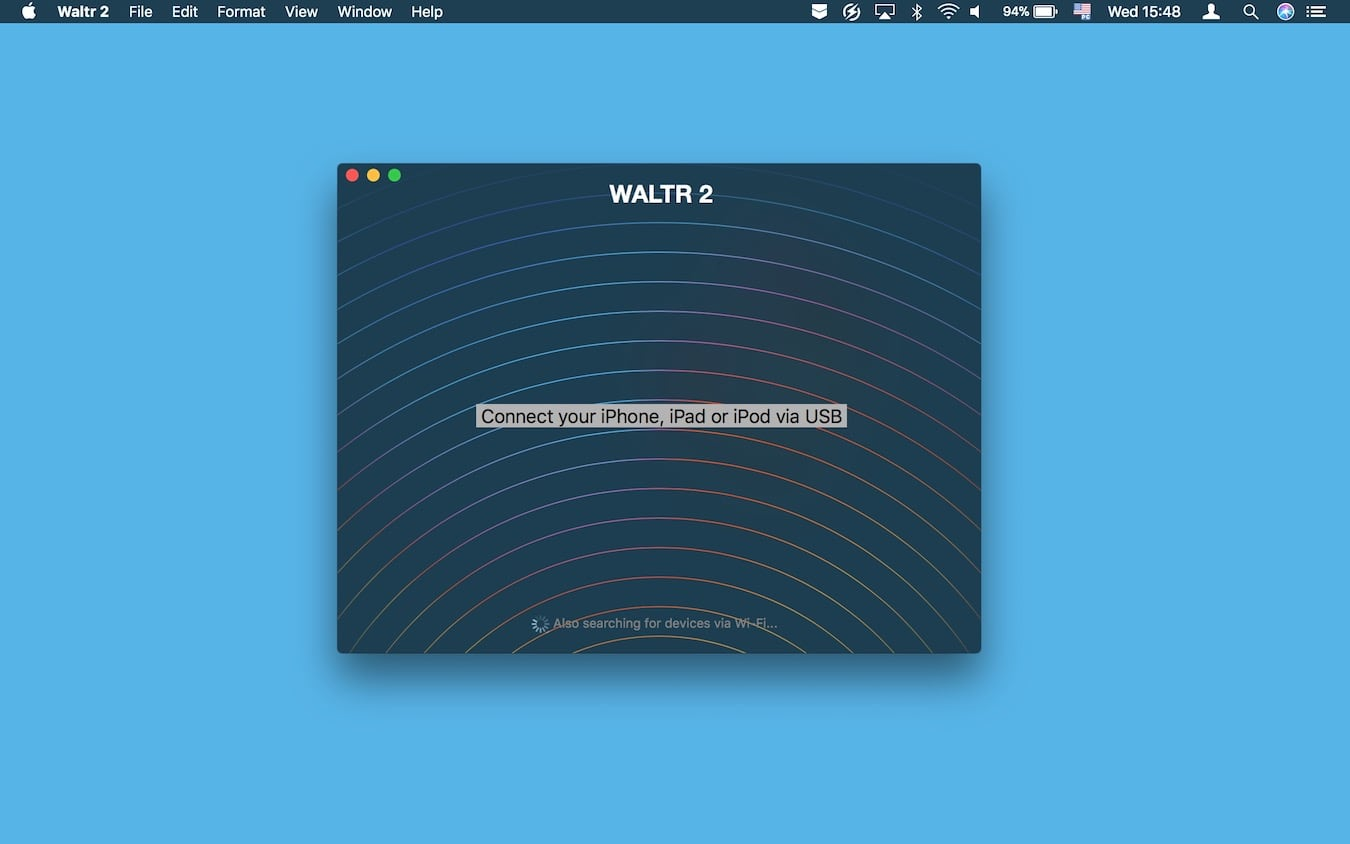Click the WALTR 2 window title

(661, 194)
